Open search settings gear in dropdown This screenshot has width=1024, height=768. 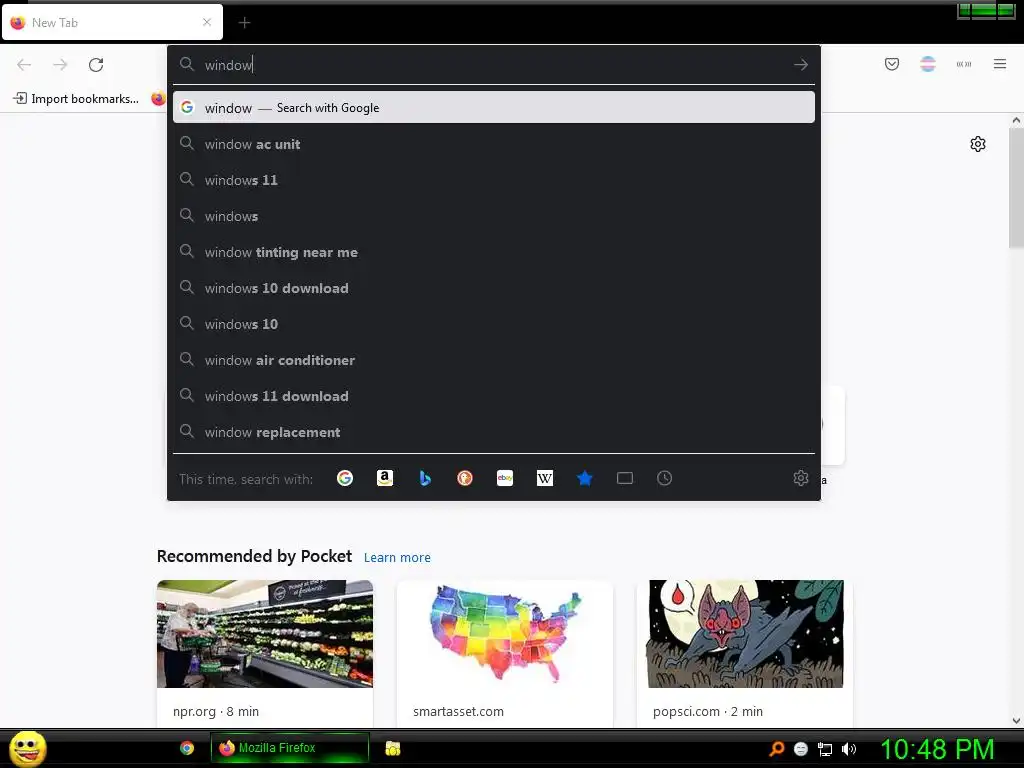coord(801,478)
